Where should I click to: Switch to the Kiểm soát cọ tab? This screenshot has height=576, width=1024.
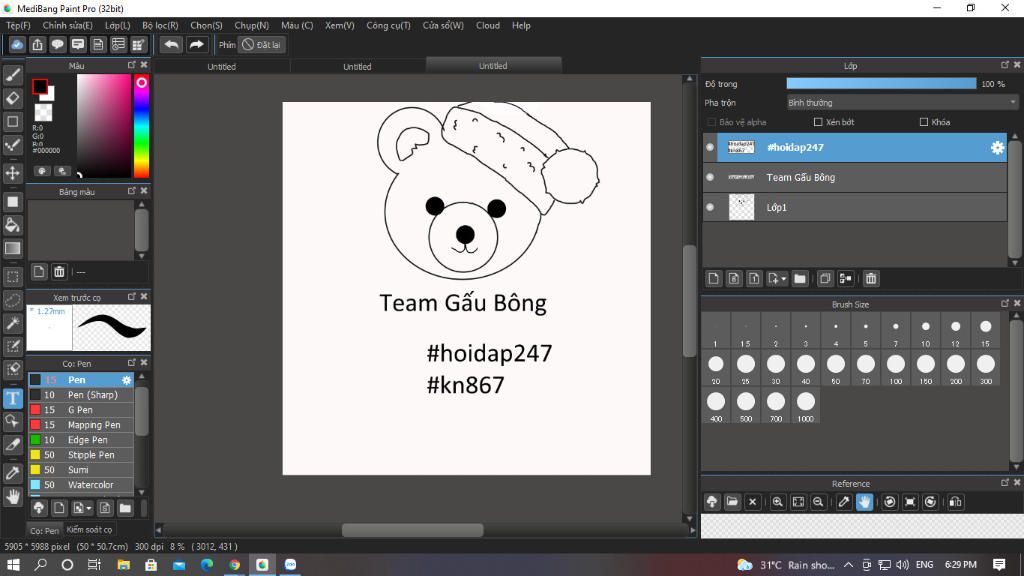coord(89,530)
